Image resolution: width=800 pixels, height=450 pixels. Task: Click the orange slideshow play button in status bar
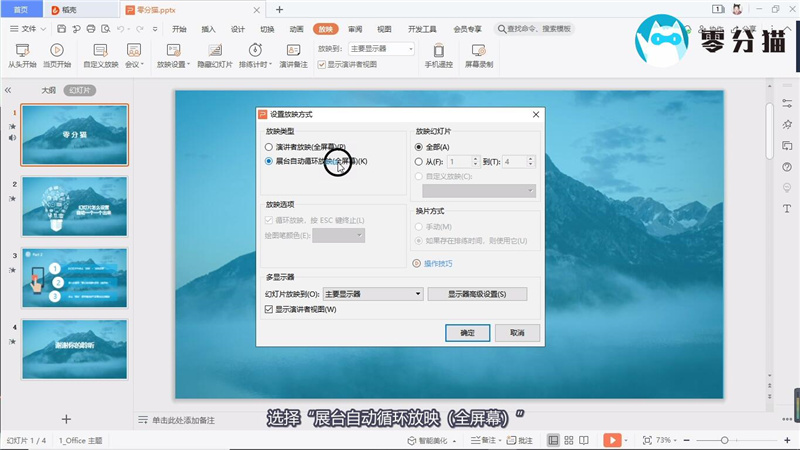click(x=610, y=440)
